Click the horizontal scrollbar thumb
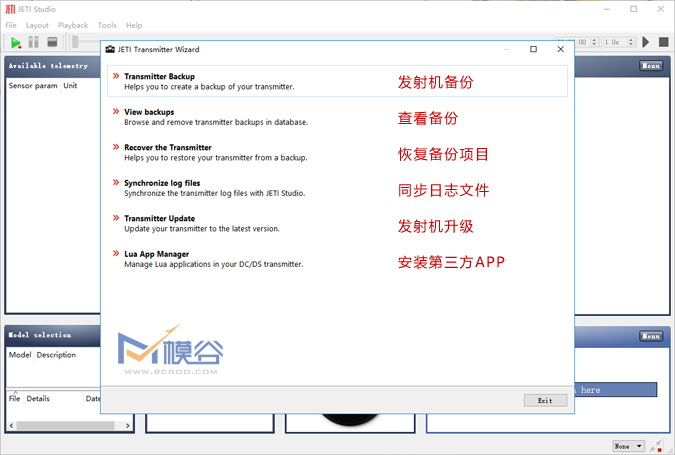The height and width of the screenshot is (455, 675). click(65, 425)
